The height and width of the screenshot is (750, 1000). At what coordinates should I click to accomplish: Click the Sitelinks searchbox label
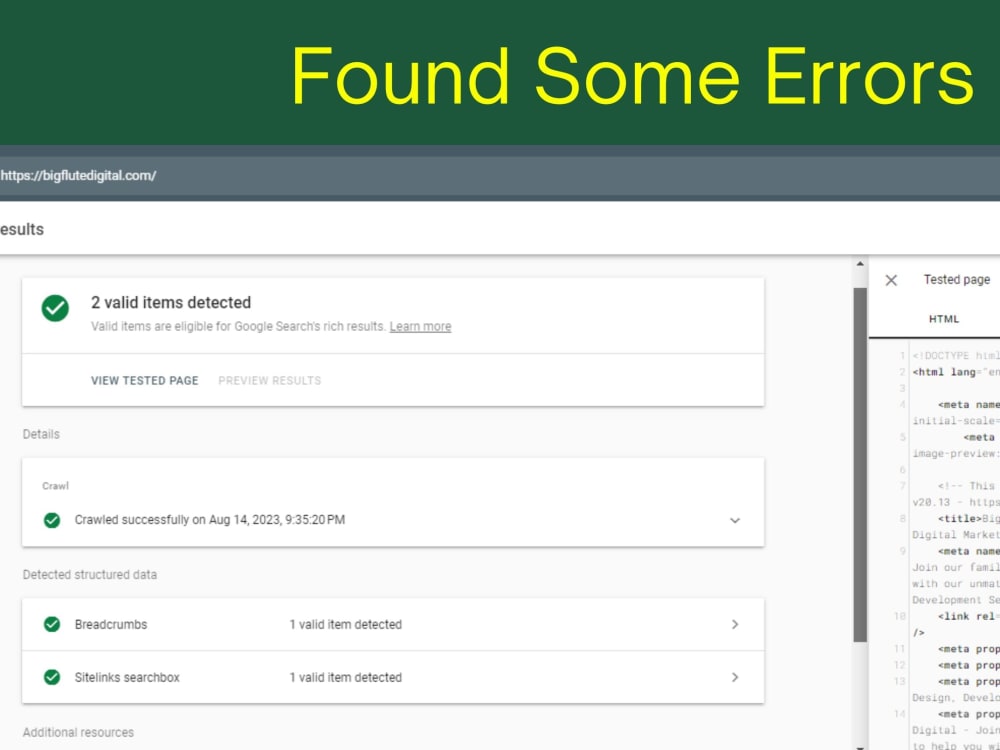[x=127, y=677]
